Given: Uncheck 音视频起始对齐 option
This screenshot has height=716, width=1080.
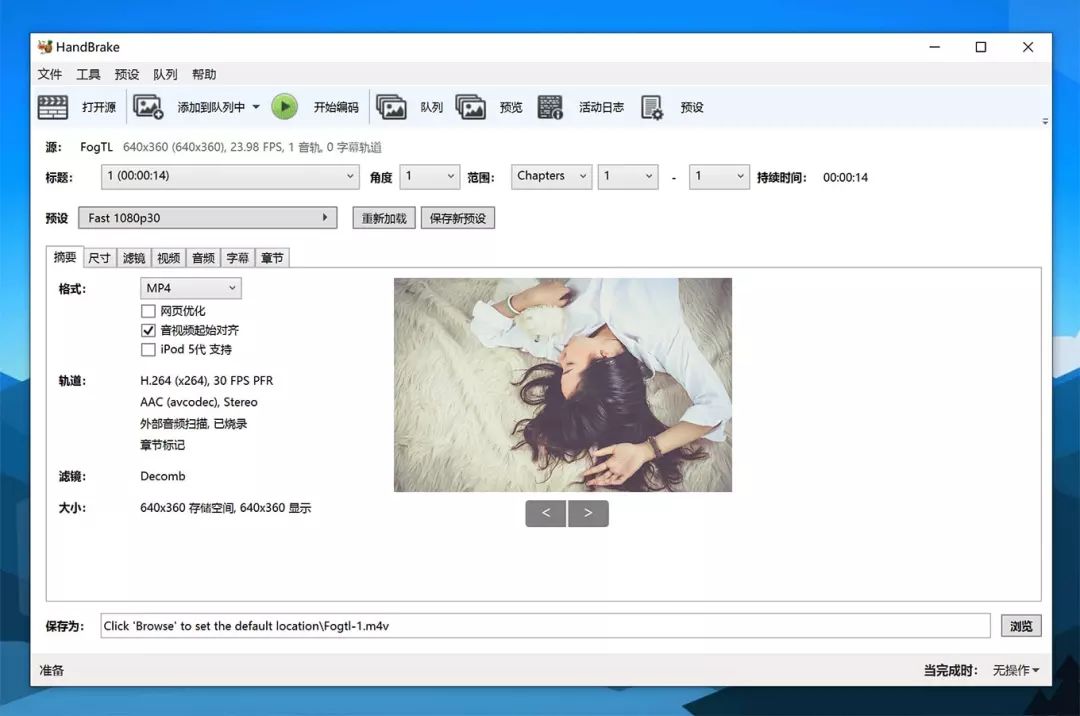Looking at the screenshot, I should tap(147, 330).
